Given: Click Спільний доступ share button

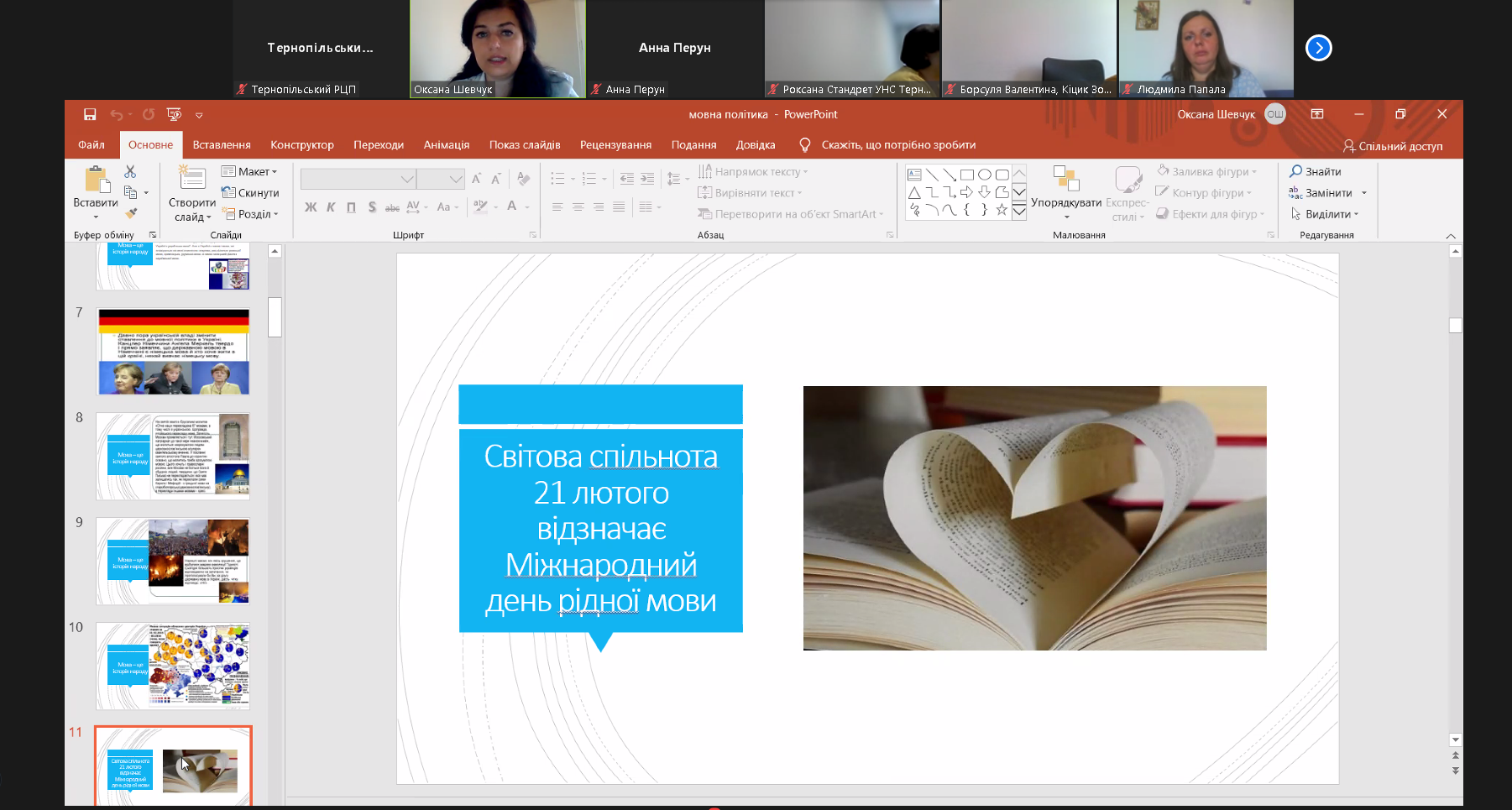Looking at the screenshot, I should point(1393,146).
